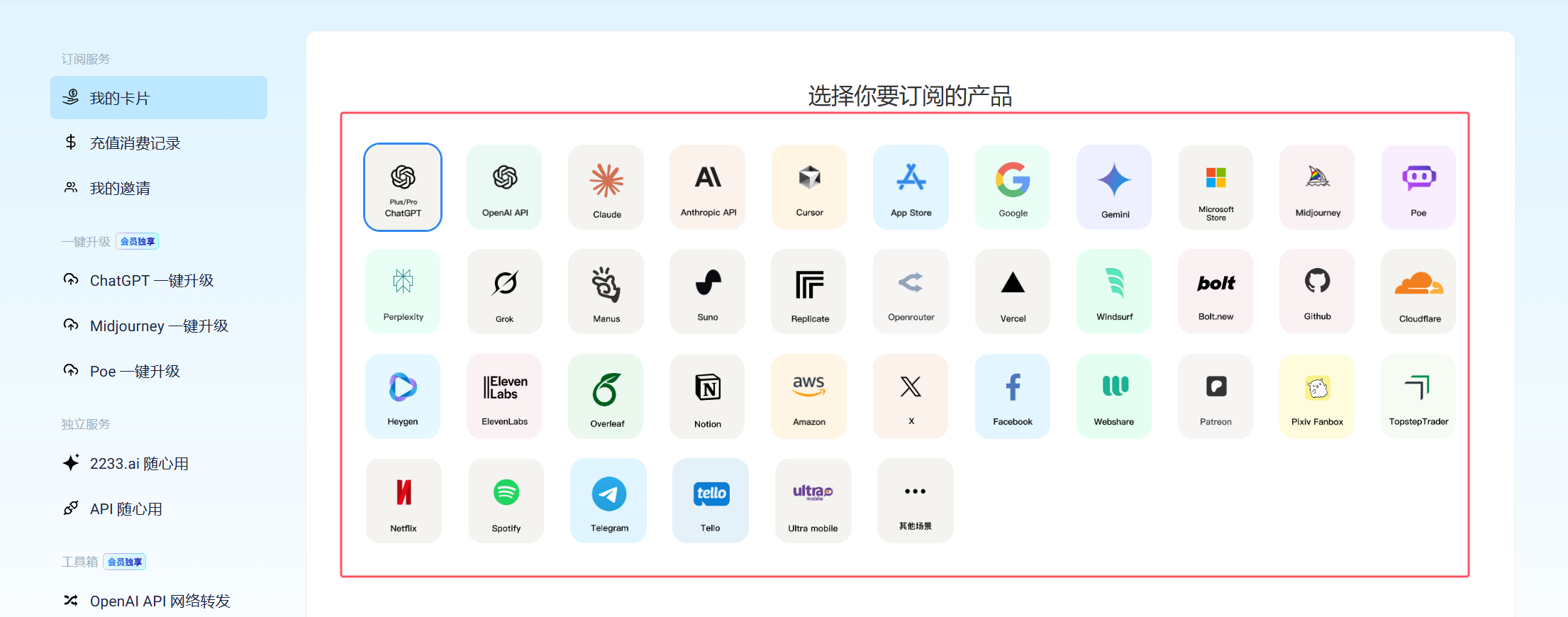Choose the Suno product
Screen dimensions: 1568x617
pyautogui.click(x=708, y=291)
